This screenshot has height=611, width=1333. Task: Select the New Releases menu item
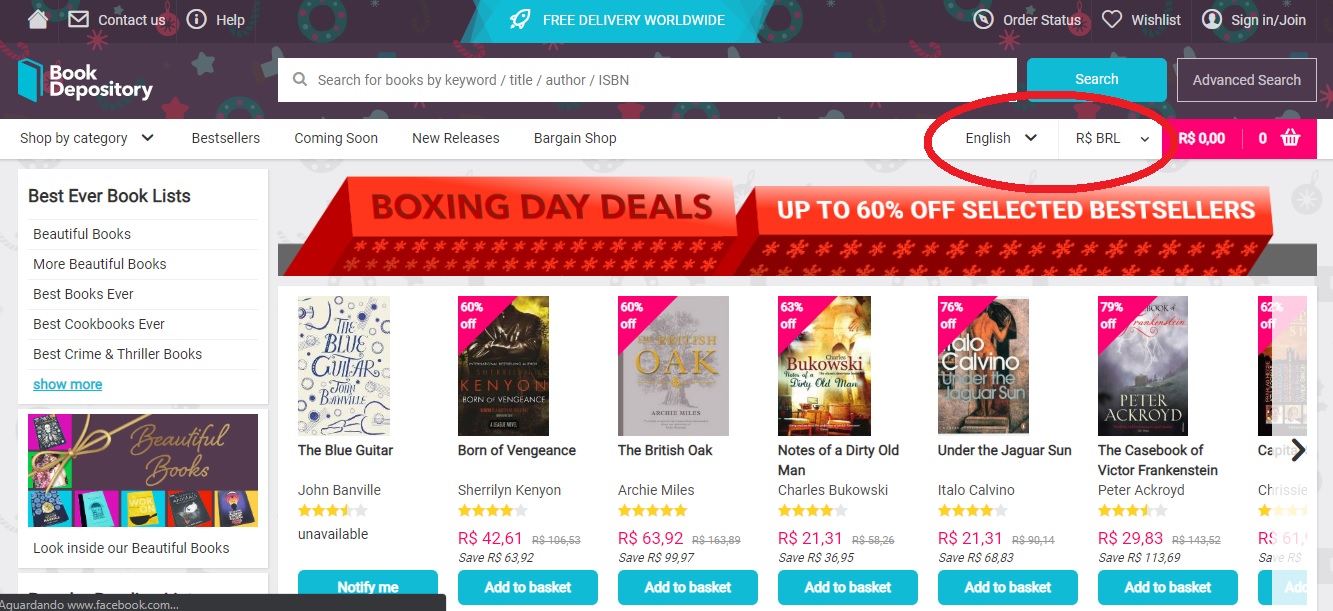click(x=456, y=138)
